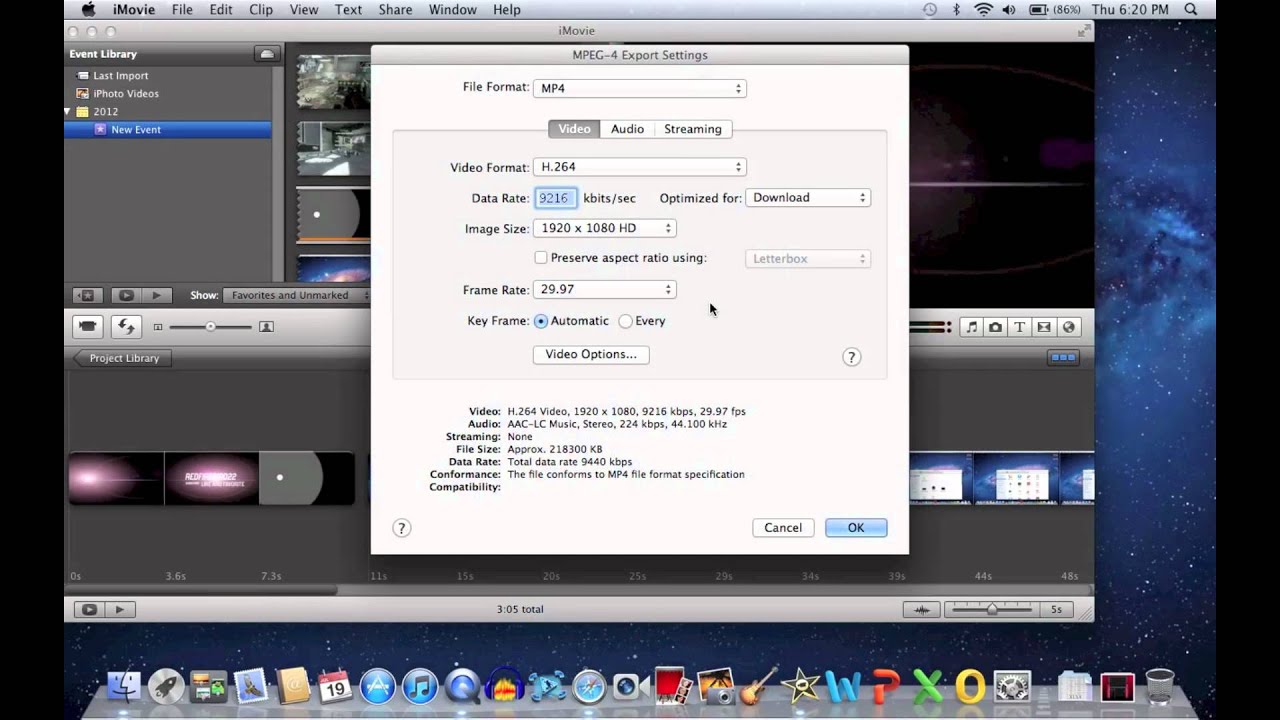Select Automatic key frame option
Screen dimensions: 1280x720
click(541, 321)
